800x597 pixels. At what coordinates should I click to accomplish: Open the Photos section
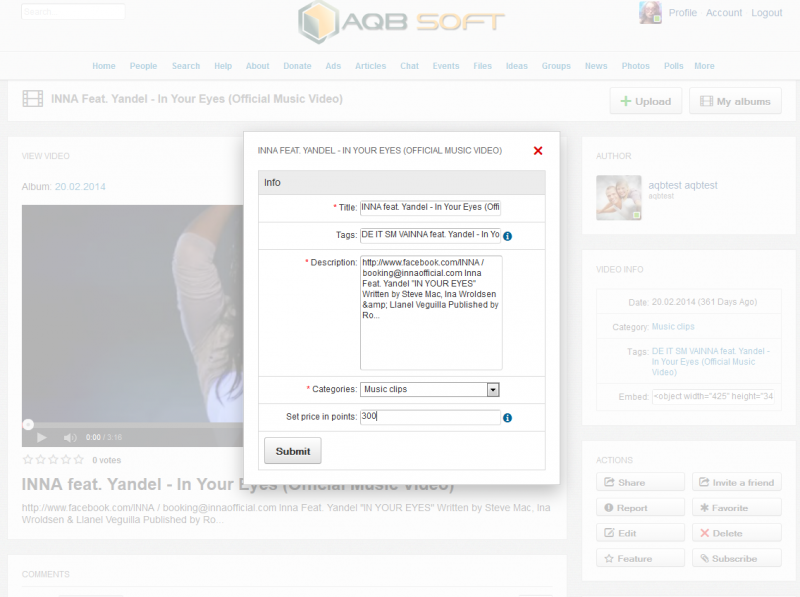pyautogui.click(x=636, y=66)
